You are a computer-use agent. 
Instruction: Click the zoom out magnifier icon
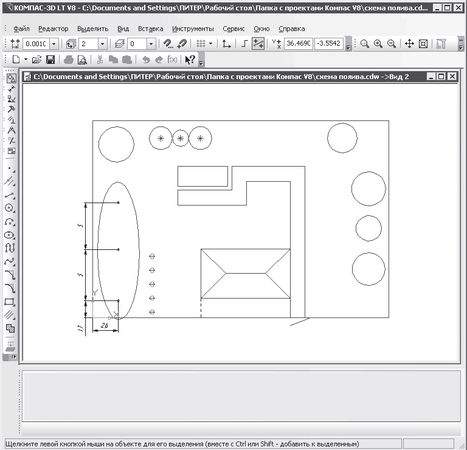coord(392,44)
